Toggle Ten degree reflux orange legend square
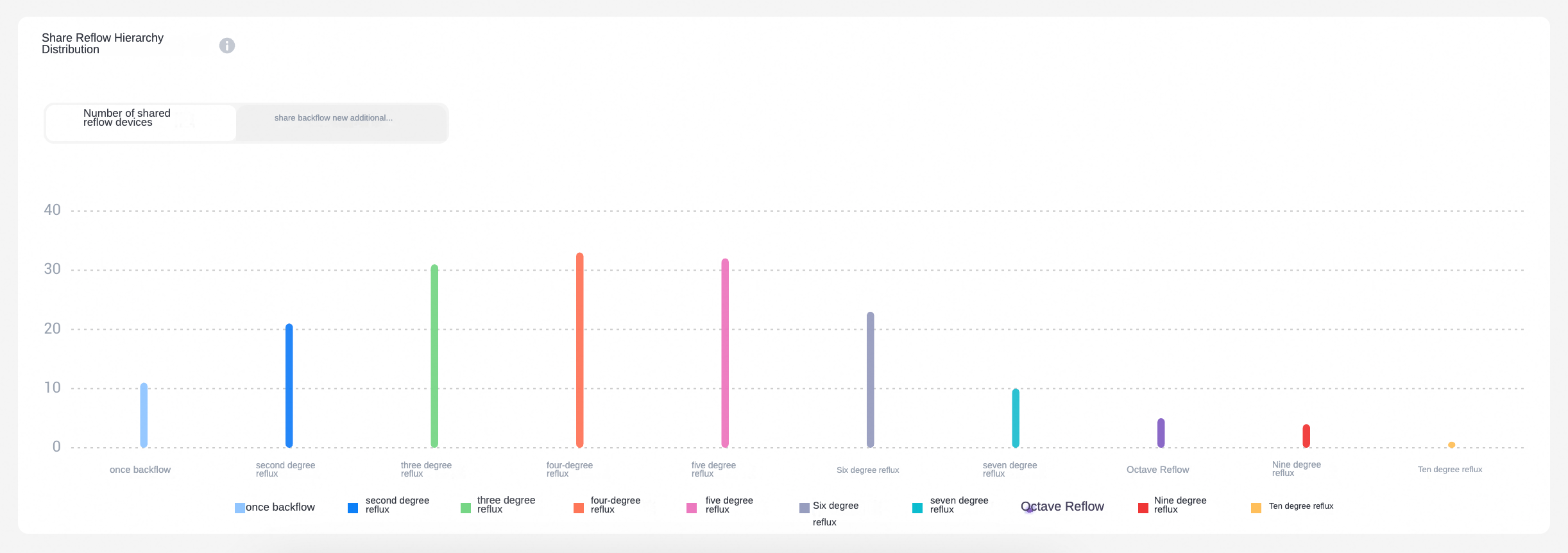1568x553 pixels. coord(1256,508)
